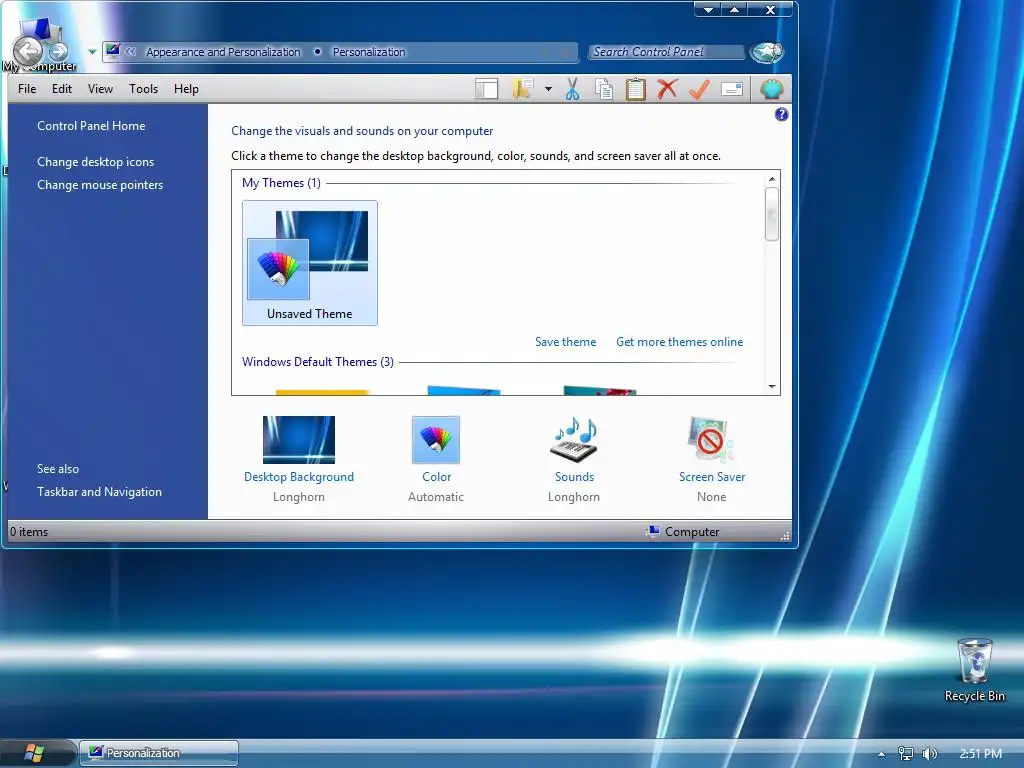Image resolution: width=1024 pixels, height=768 pixels.
Task: Open the Tools menu
Action: point(144,89)
